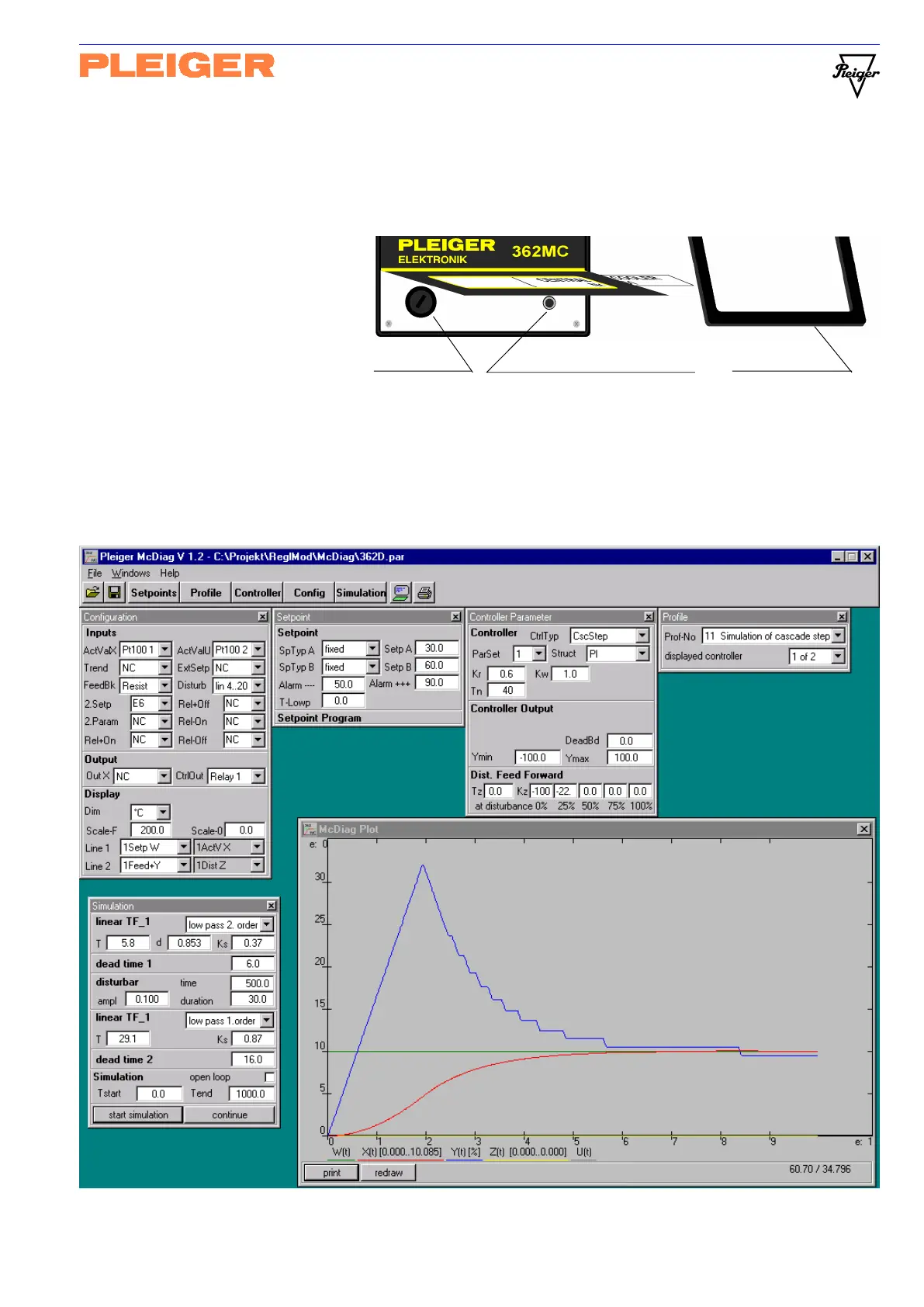The image size is (924, 1307).
Task: Close the Configuration panel
Action: click(262, 616)
